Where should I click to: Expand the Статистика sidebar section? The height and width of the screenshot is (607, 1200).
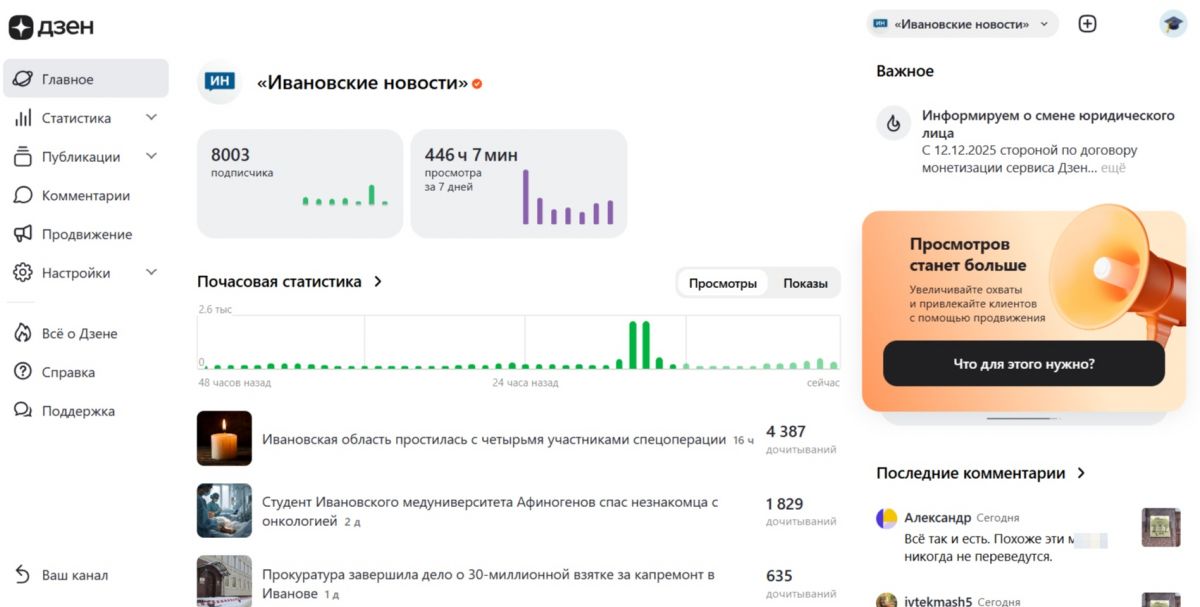click(x=151, y=118)
